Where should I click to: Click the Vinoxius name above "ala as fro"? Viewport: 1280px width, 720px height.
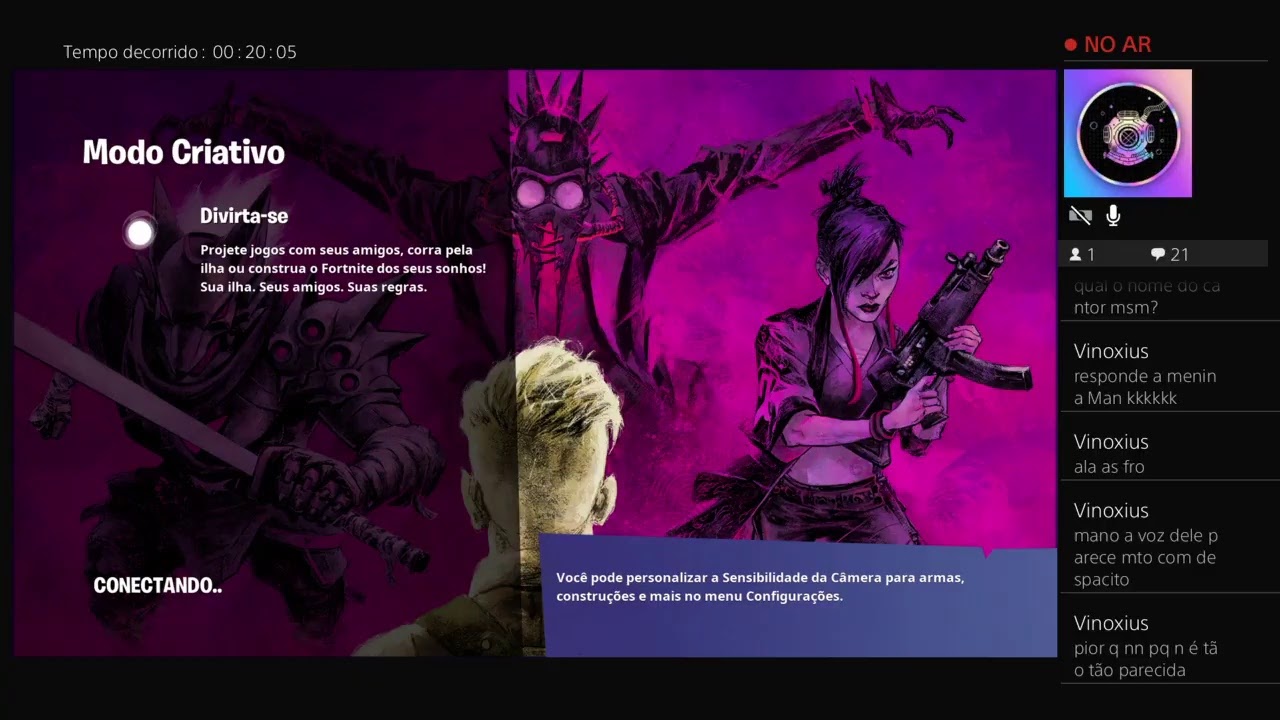pos(1111,442)
